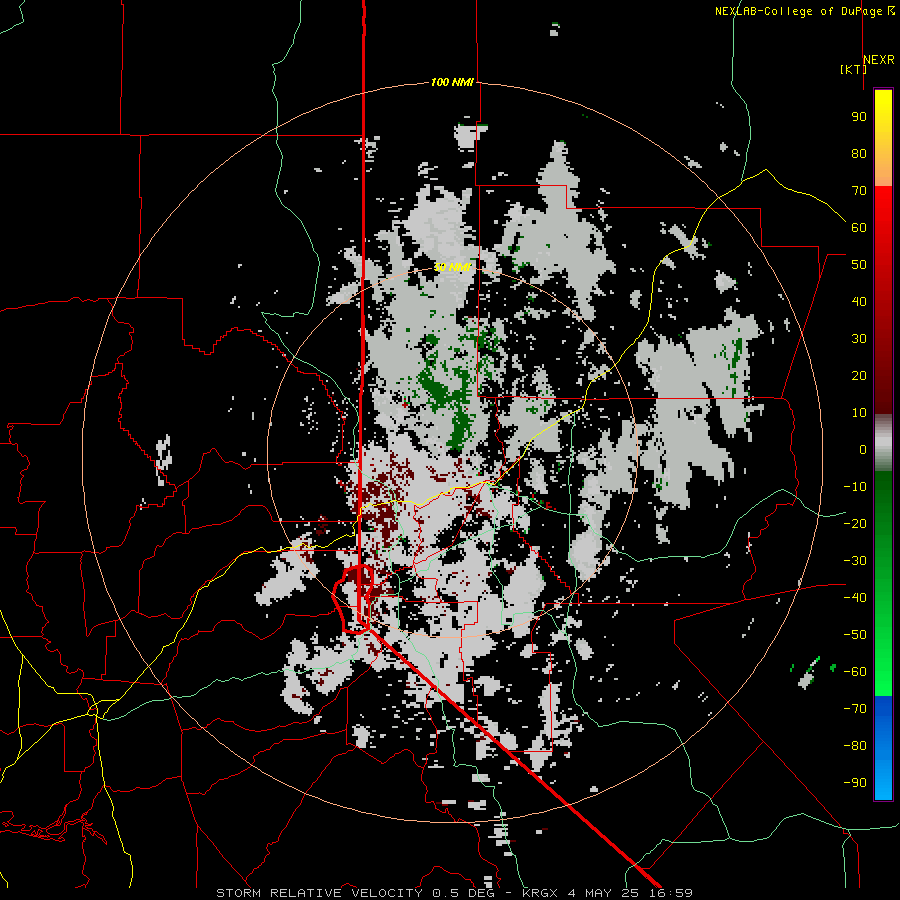This screenshot has width=900, height=900.
Task: Click the -20 value on velocity scale
Action: coord(855,524)
